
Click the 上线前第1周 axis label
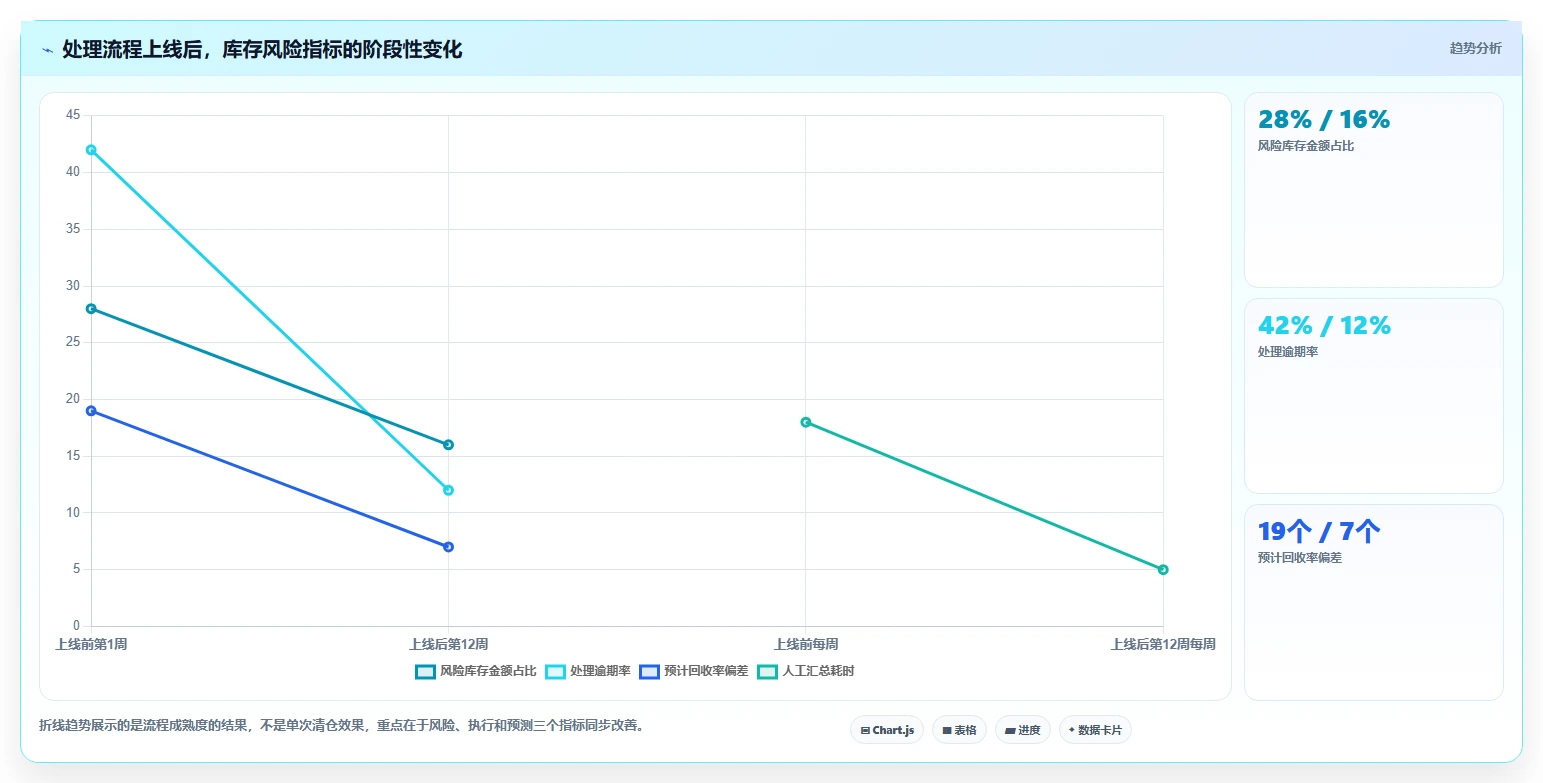[x=91, y=644]
